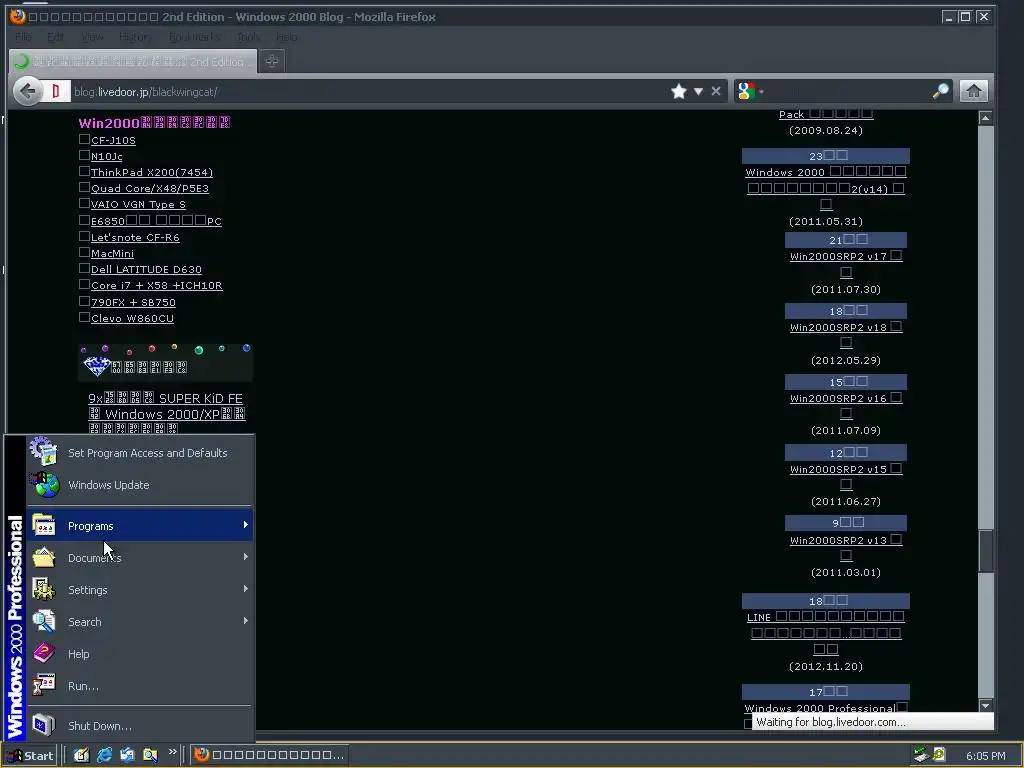
Task: Open the search engine selector dropdown
Action: (761, 91)
